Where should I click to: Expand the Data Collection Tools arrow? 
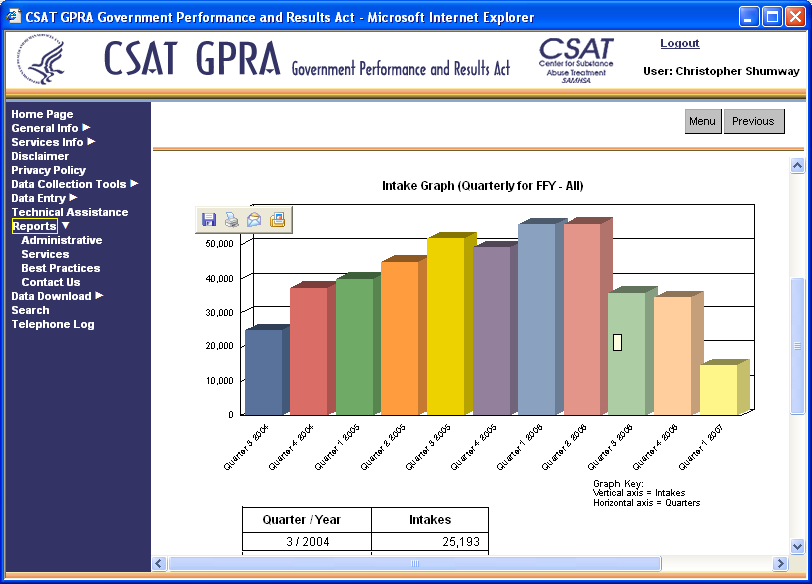pos(134,184)
